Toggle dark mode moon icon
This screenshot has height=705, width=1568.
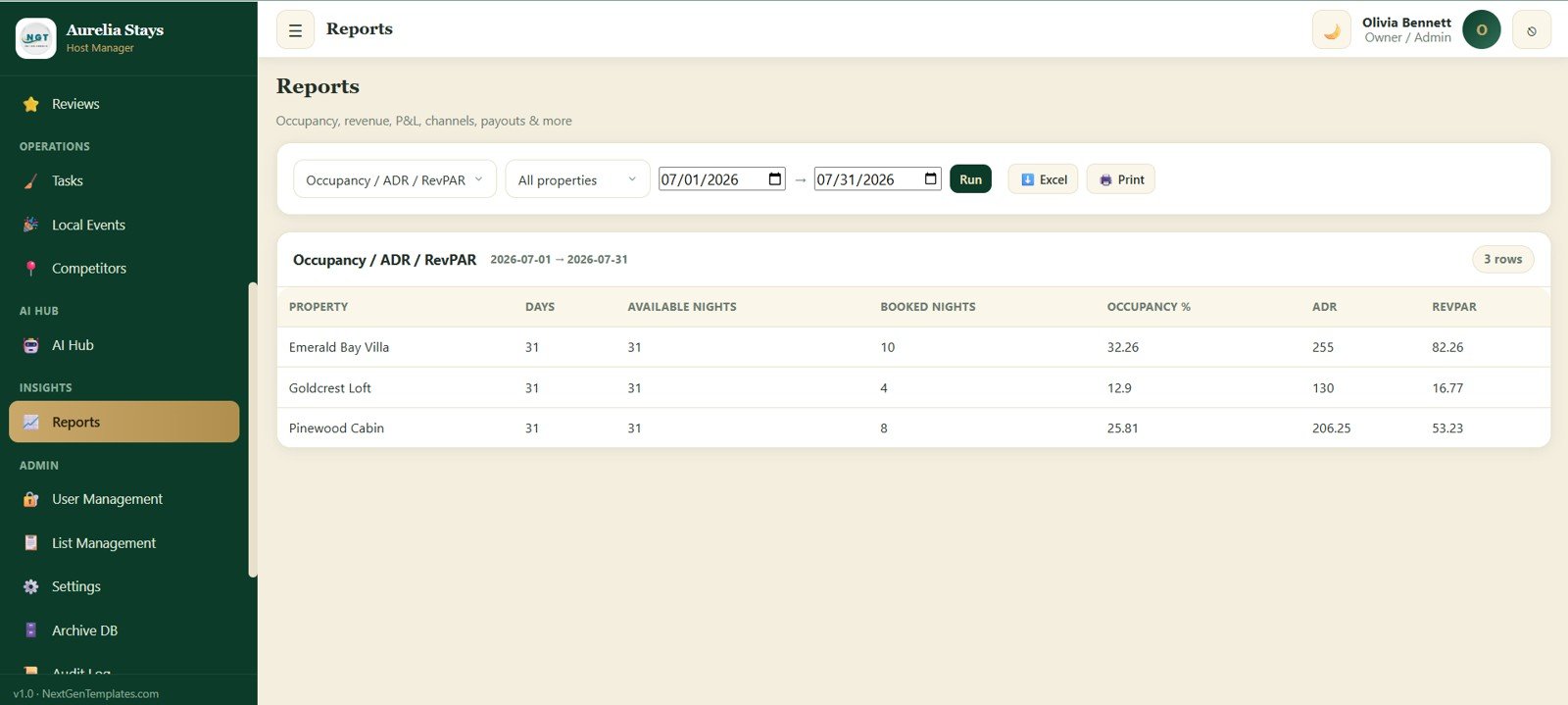point(1332,30)
